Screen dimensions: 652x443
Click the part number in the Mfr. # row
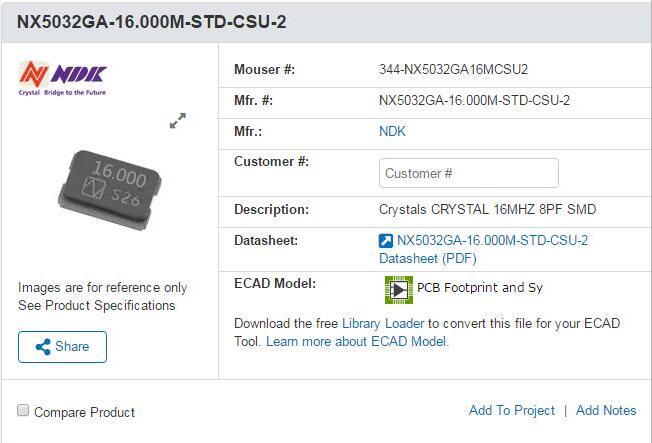[x=474, y=100]
